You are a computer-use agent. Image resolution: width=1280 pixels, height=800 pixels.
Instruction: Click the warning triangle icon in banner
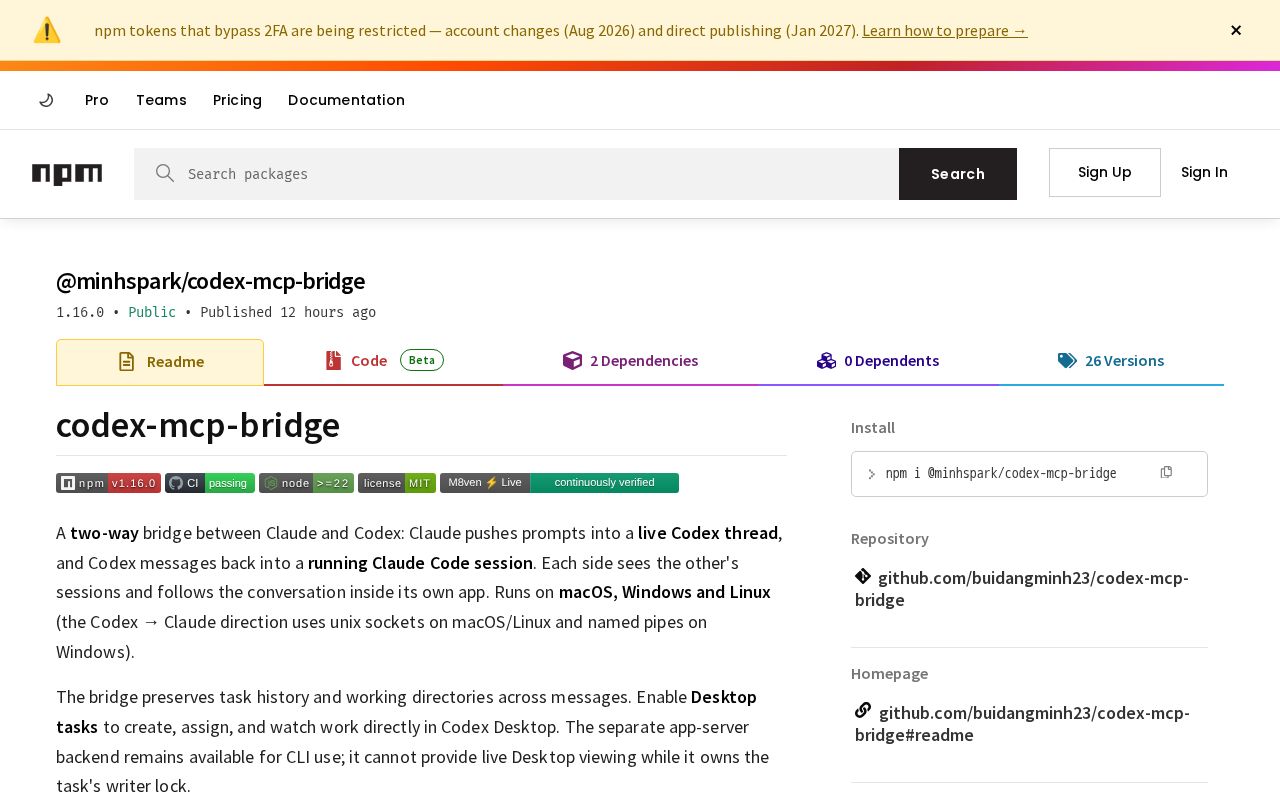pyautogui.click(x=47, y=30)
